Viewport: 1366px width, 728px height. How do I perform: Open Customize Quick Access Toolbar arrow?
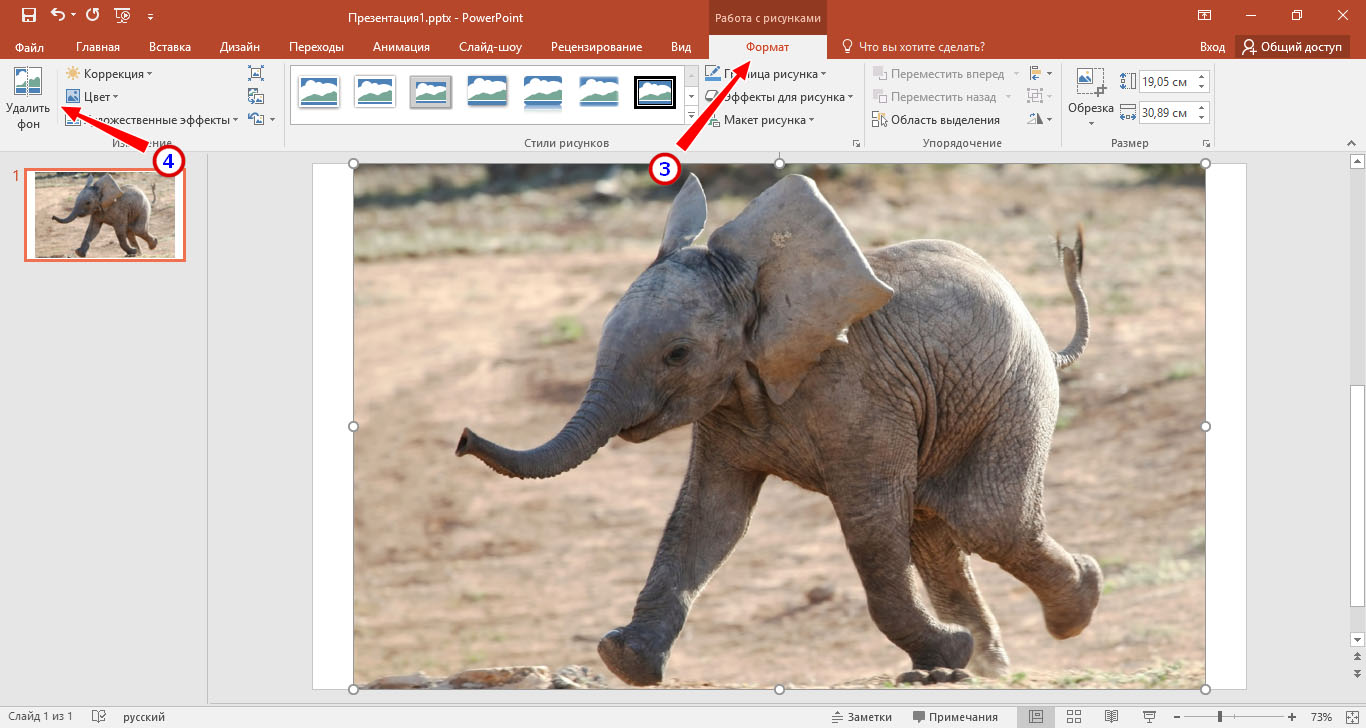click(x=150, y=17)
